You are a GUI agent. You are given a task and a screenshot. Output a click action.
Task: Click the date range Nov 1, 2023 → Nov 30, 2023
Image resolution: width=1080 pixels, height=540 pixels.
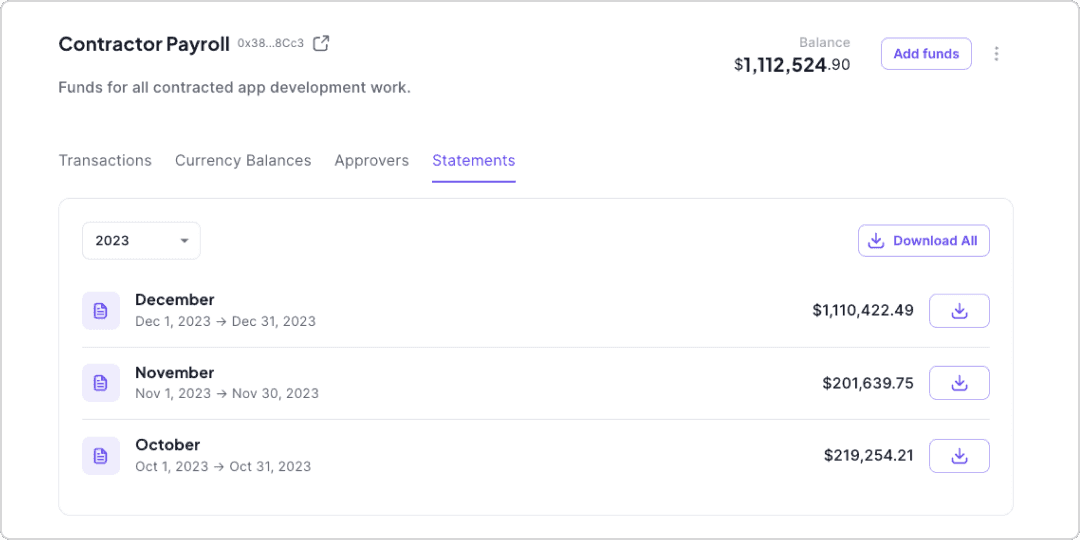coord(227,394)
